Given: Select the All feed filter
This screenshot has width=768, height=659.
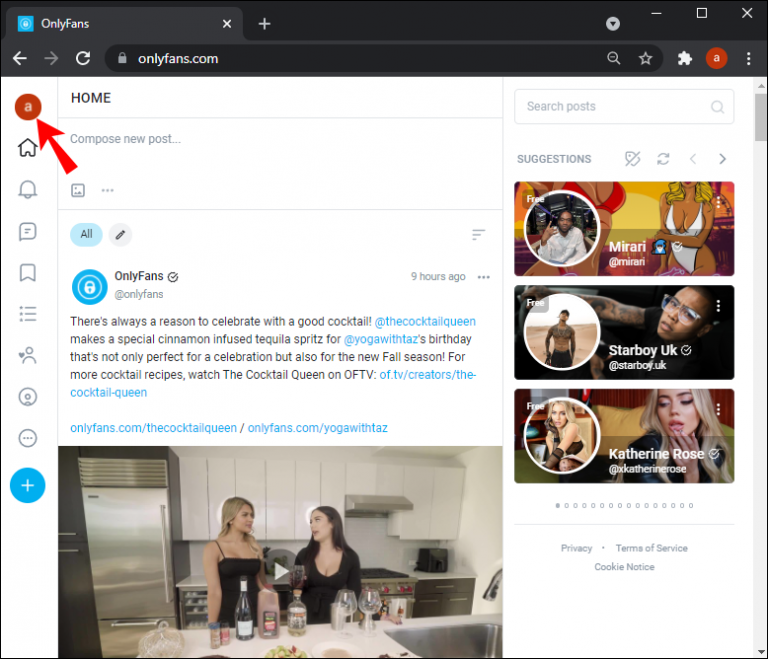Looking at the screenshot, I should (x=86, y=234).
